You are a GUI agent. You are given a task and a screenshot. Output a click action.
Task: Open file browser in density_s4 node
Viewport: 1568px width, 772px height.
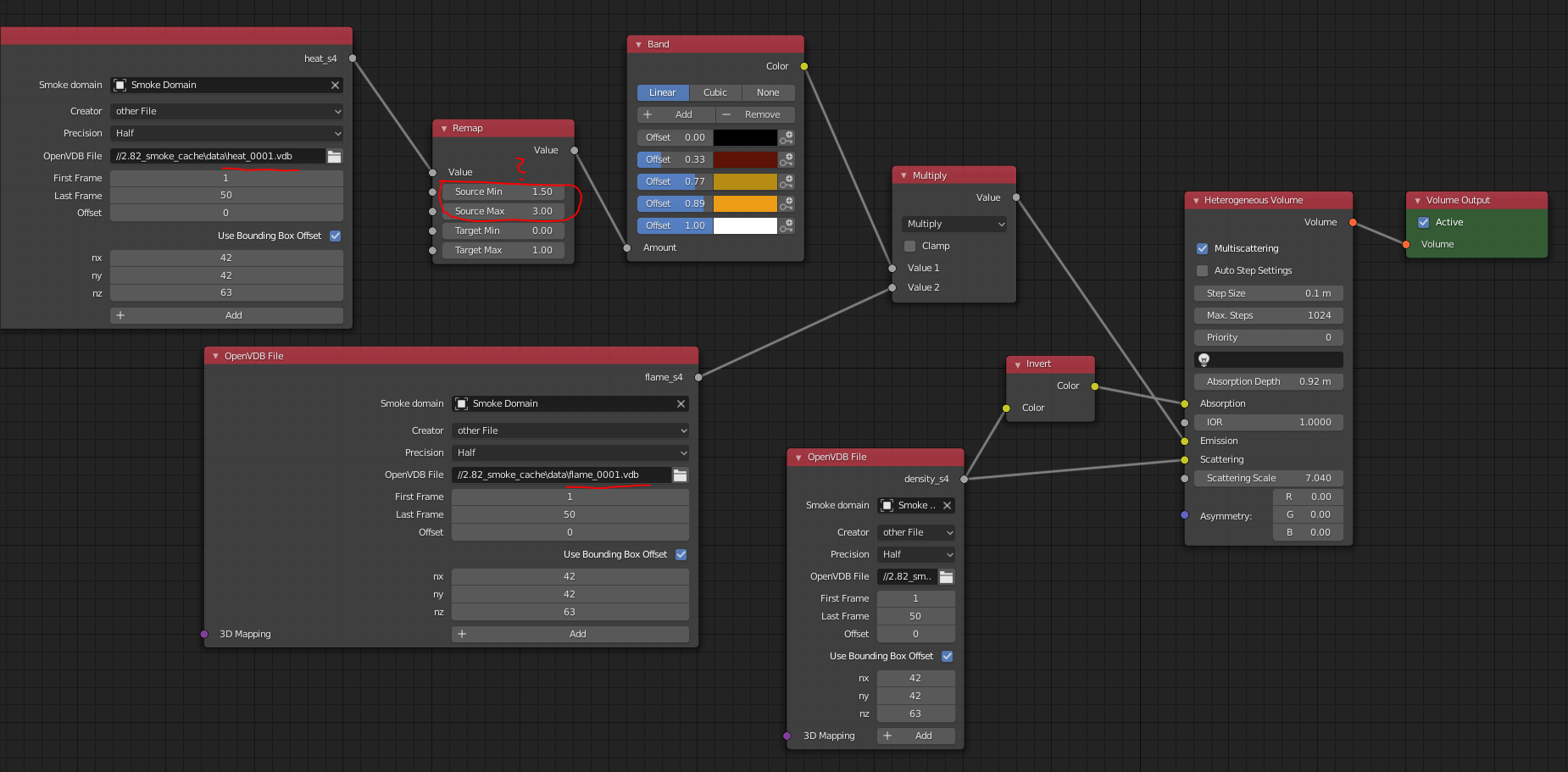coord(946,577)
